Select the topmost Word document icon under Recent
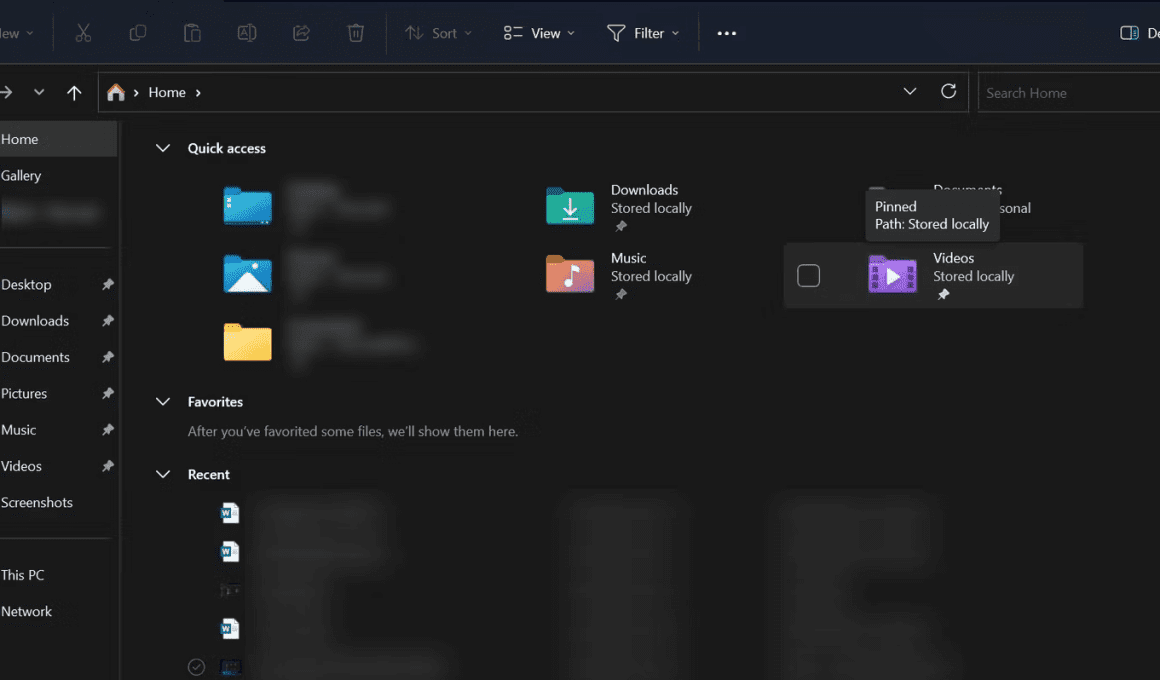This screenshot has height=680, width=1160. point(230,513)
